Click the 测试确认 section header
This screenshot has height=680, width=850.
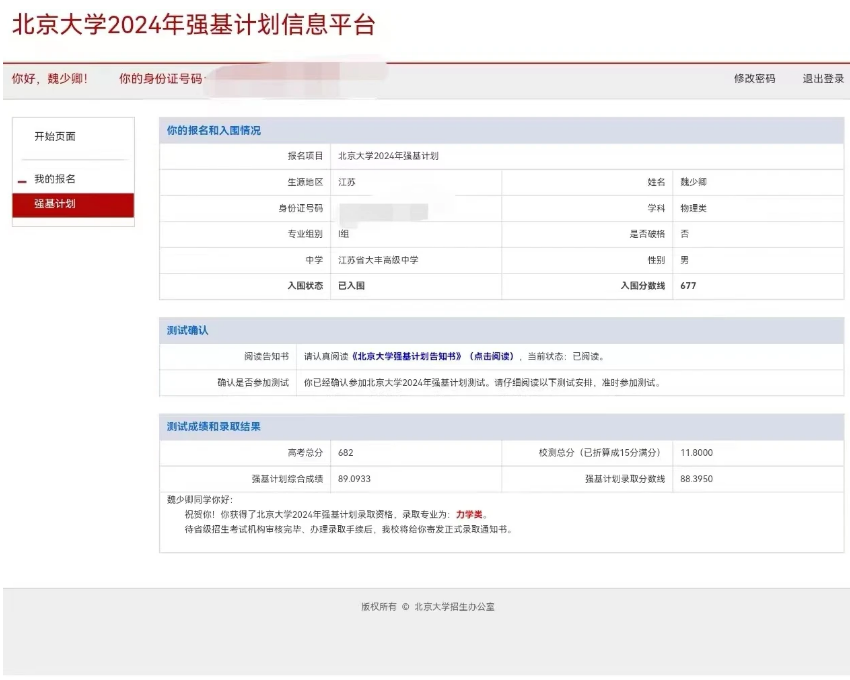[x=188, y=330]
